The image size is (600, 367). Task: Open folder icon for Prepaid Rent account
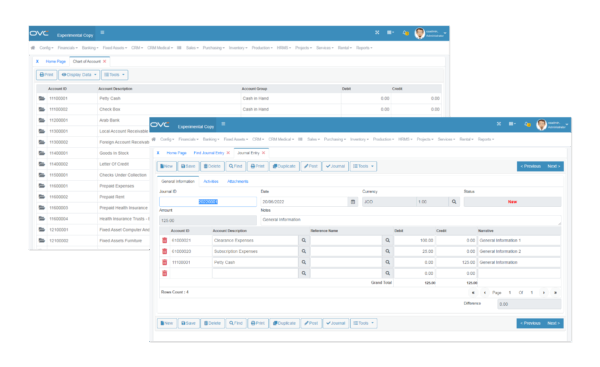42,197
